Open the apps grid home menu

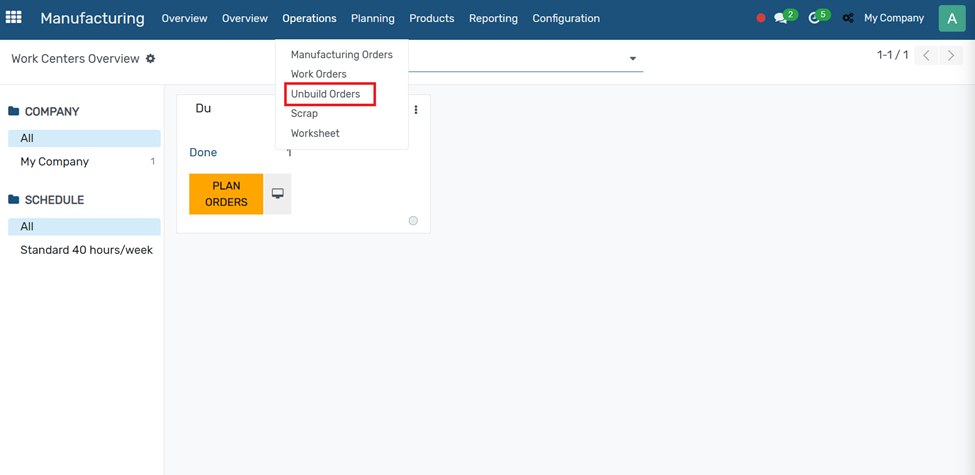(x=14, y=18)
